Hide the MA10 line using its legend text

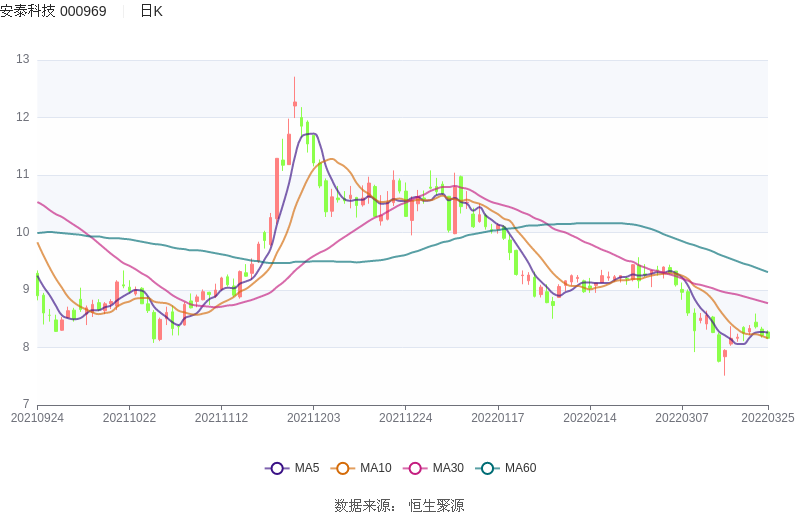pos(375,468)
